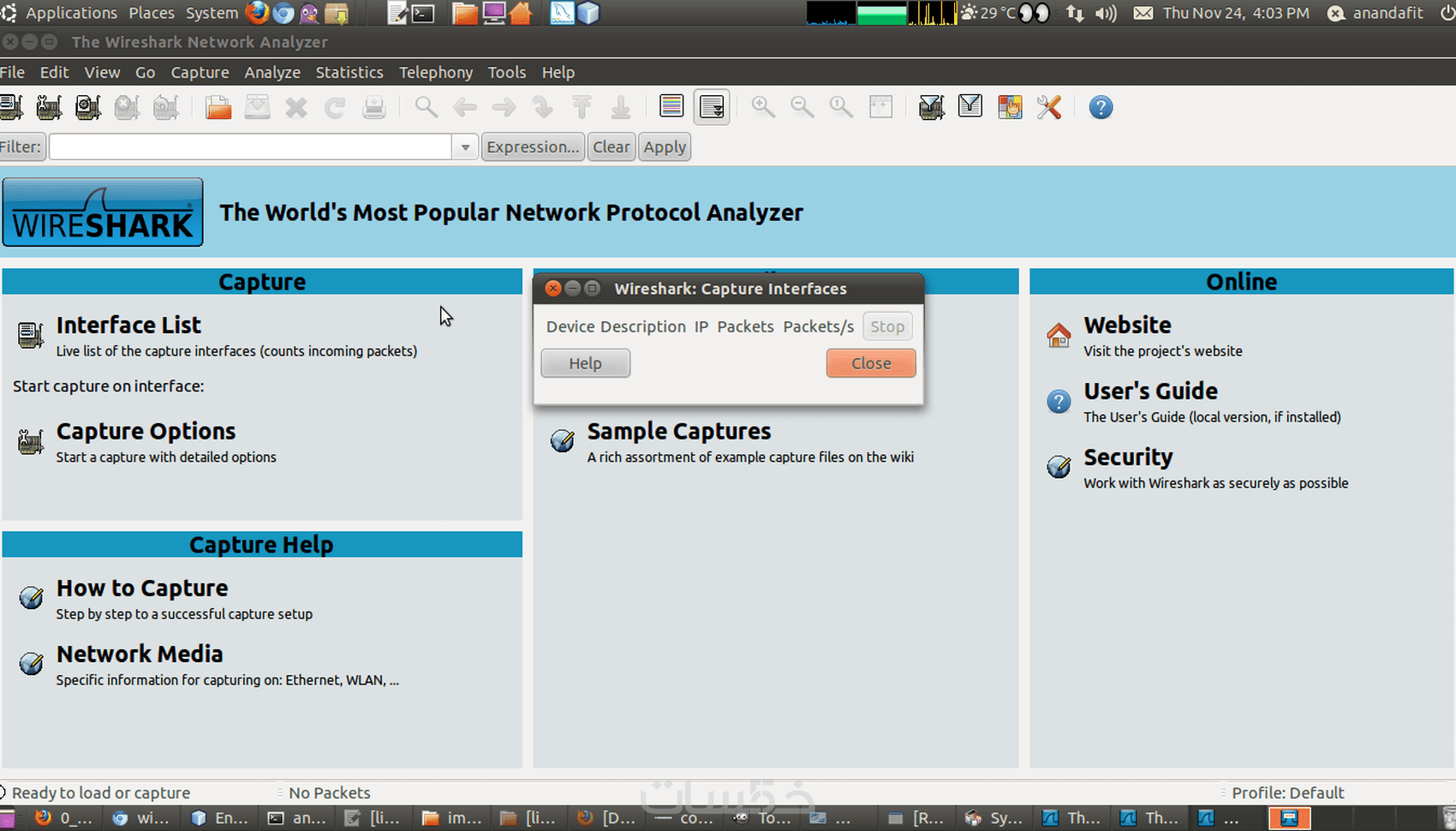The image size is (1456, 831).
Task: Click Profile: Default in status bar
Action: tap(1288, 793)
